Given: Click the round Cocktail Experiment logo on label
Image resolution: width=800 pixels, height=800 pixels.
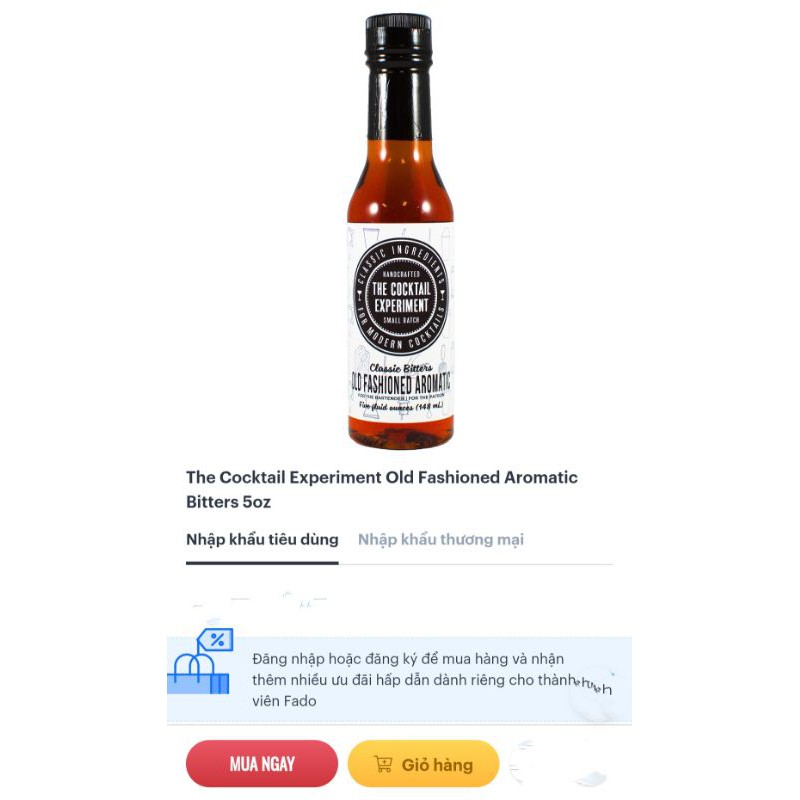Looking at the screenshot, I should pos(401,297).
